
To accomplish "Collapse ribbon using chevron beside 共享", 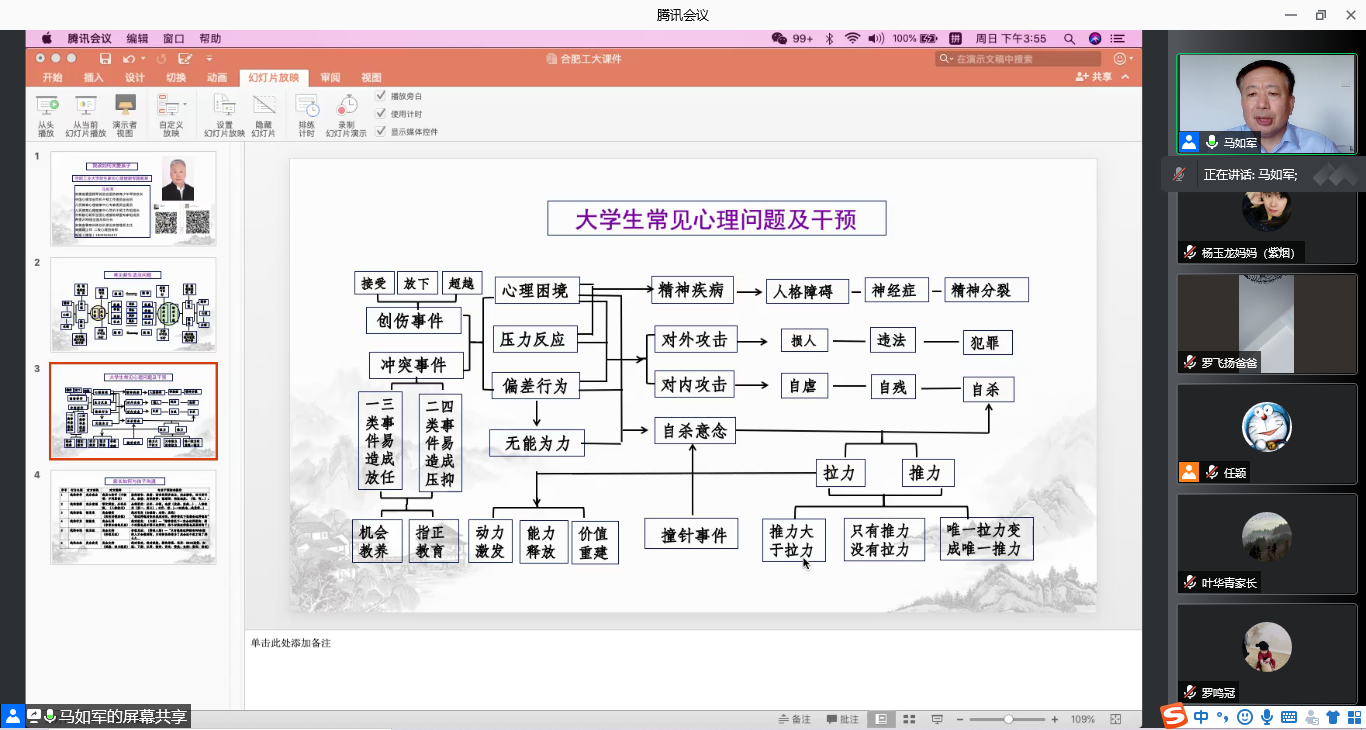I will pos(1126,77).
